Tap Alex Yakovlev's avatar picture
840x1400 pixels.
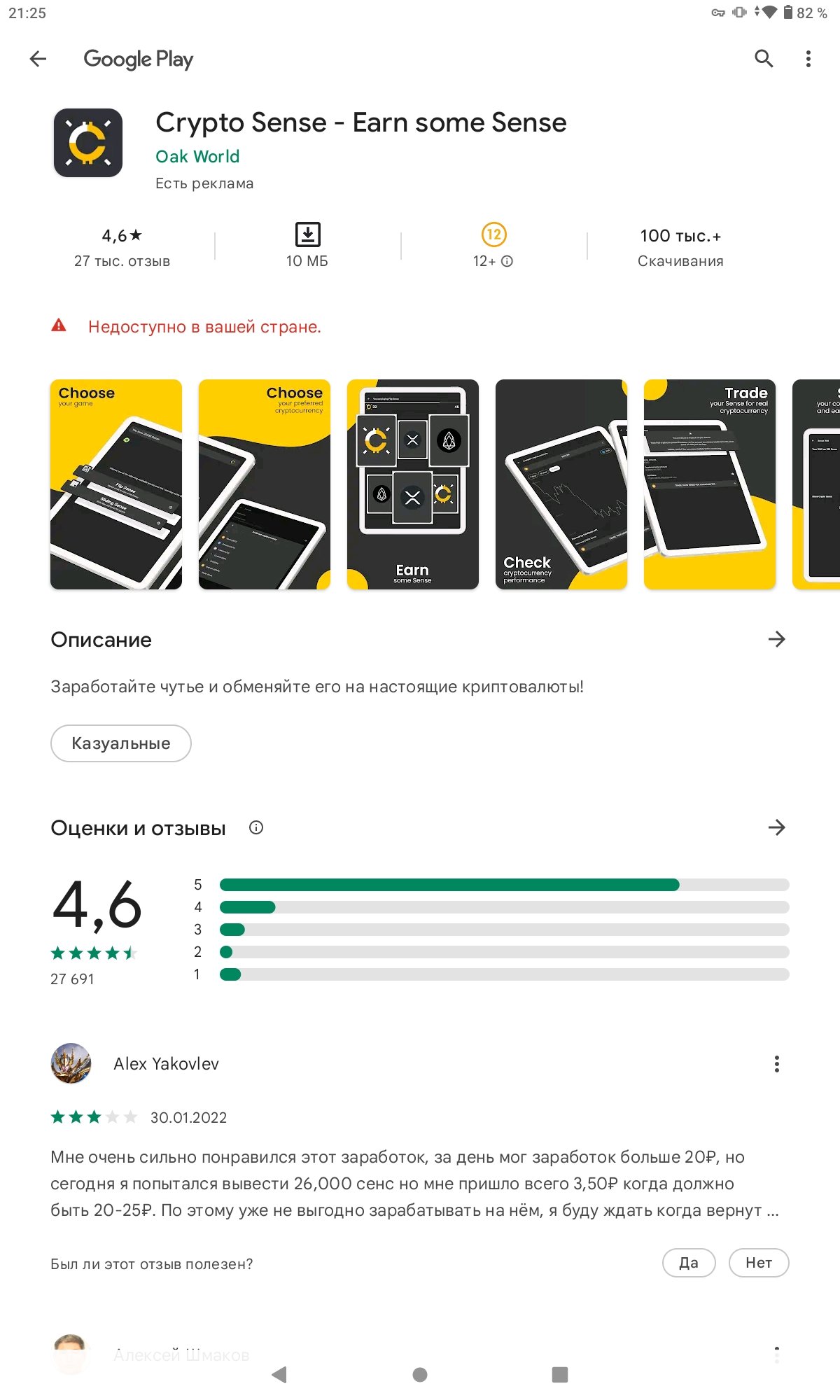pyautogui.click(x=71, y=1063)
